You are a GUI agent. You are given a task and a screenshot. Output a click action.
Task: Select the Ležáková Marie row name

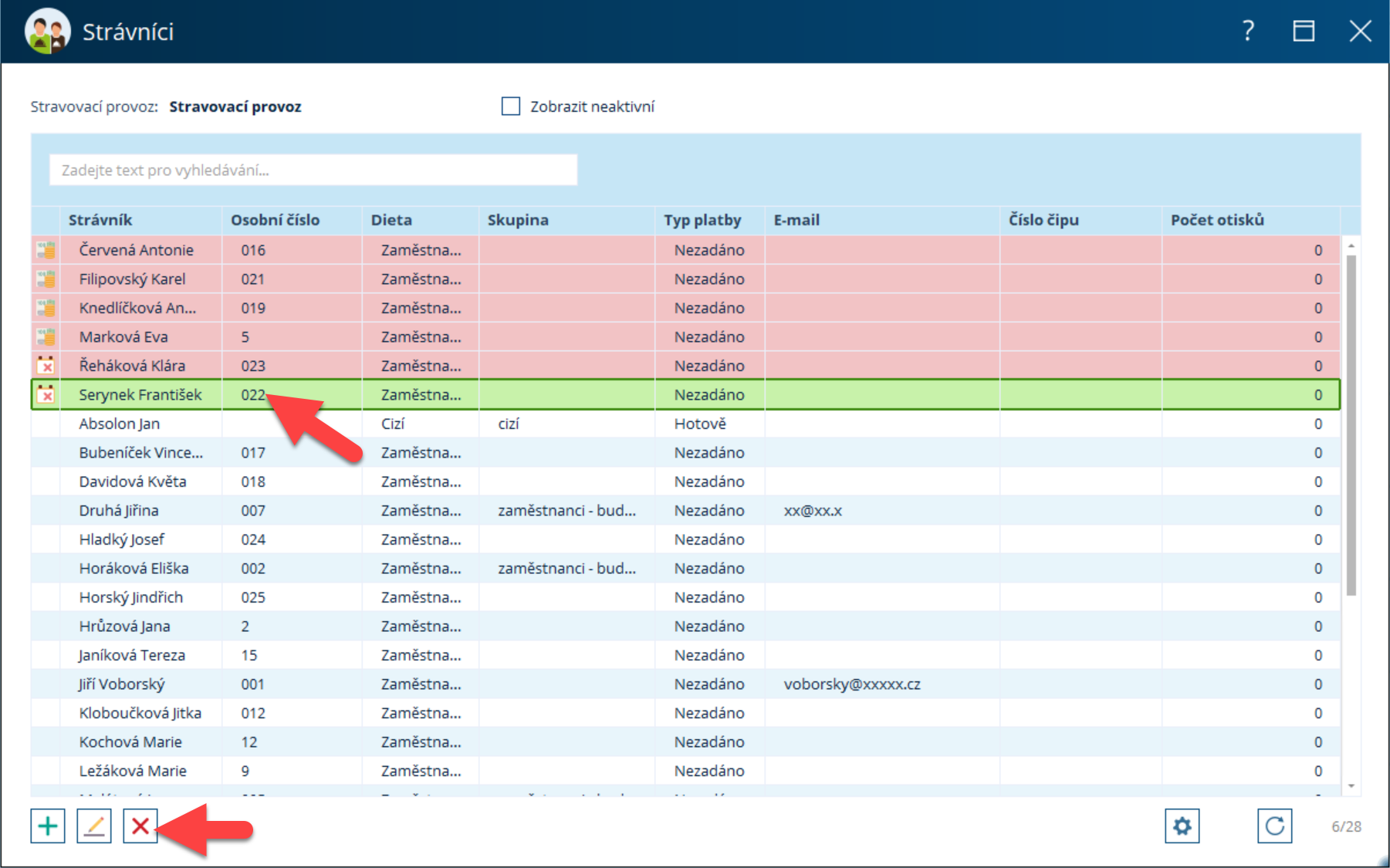pos(133,771)
